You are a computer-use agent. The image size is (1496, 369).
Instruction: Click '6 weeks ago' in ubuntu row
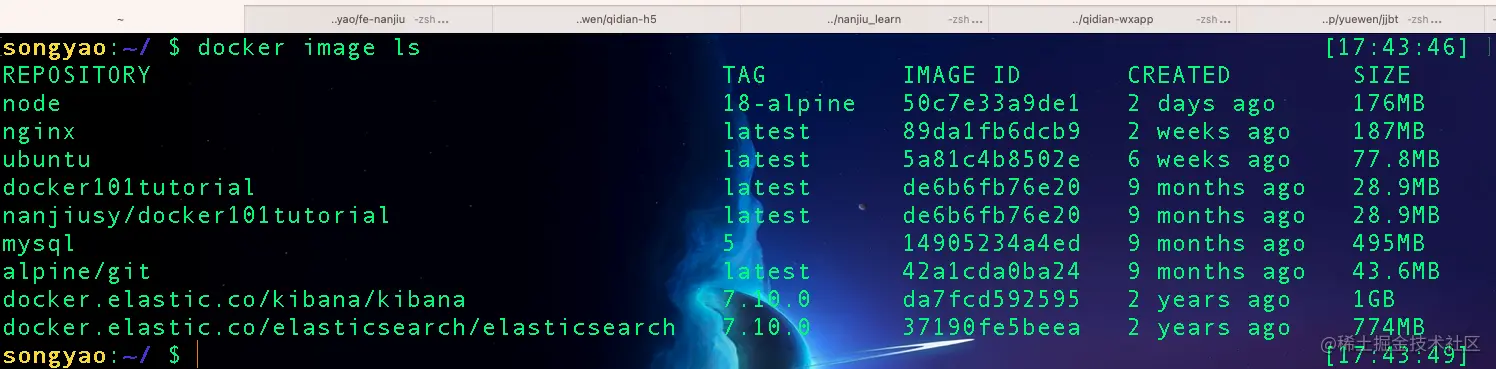click(x=1209, y=159)
